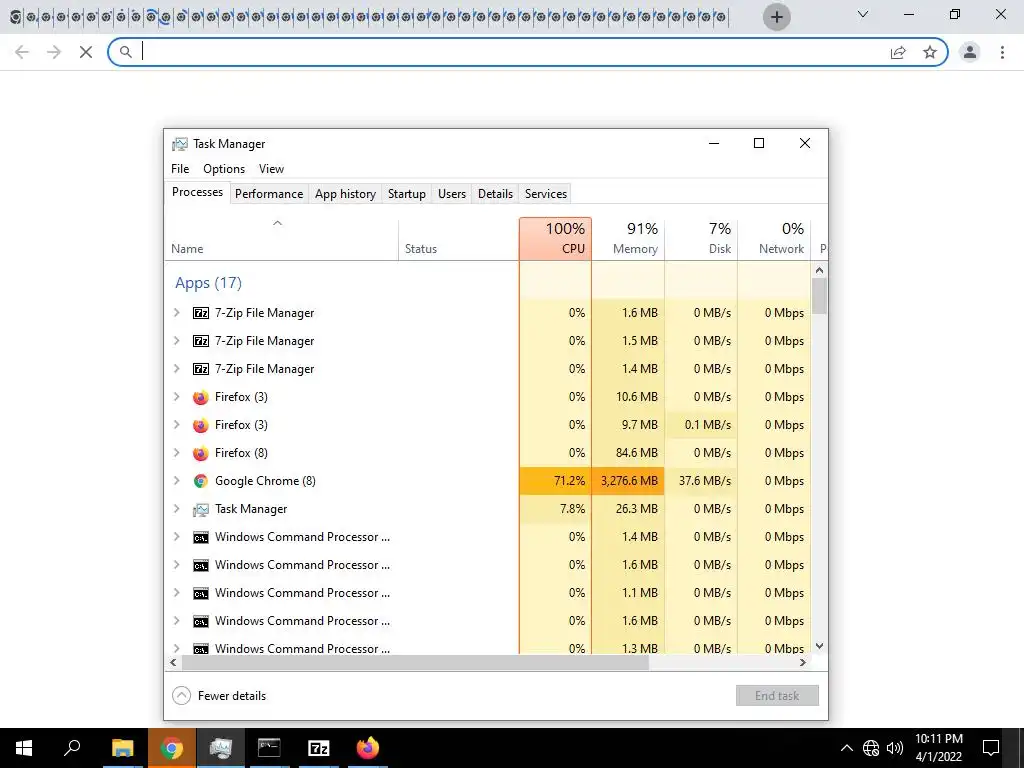
Task: Stop loading the page with the X button
Action: pos(86,52)
